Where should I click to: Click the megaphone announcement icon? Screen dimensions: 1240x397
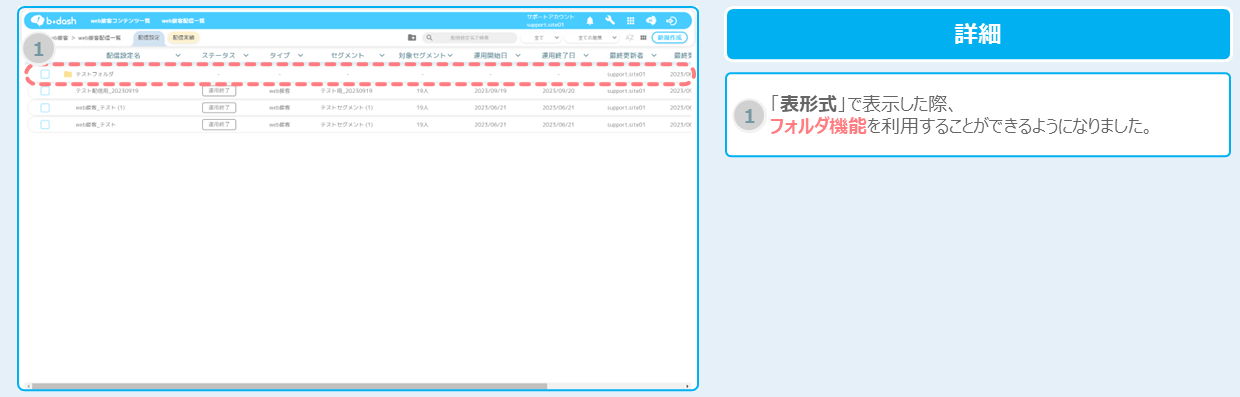pos(650,20)
